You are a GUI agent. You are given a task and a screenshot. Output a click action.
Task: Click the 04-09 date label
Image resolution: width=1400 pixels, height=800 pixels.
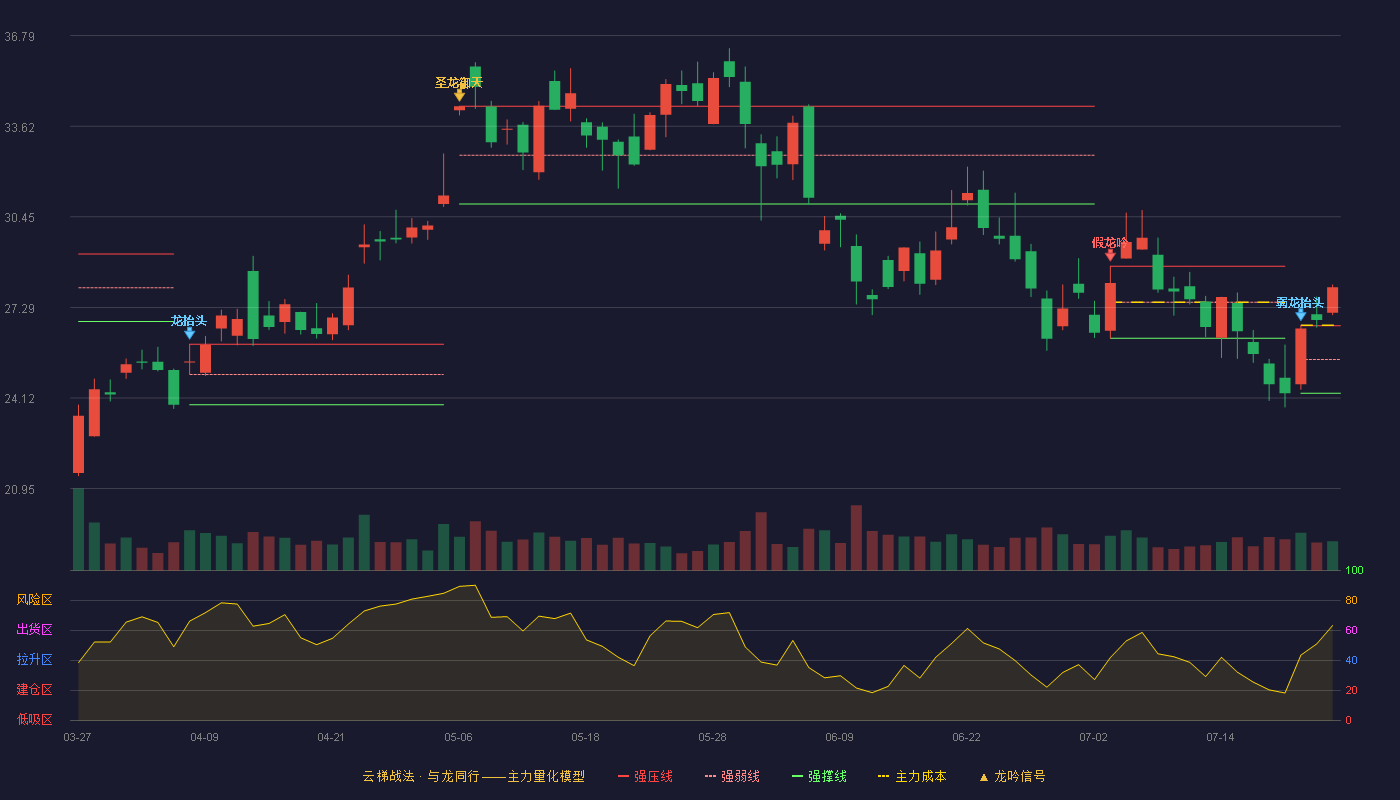click(204, 737)
